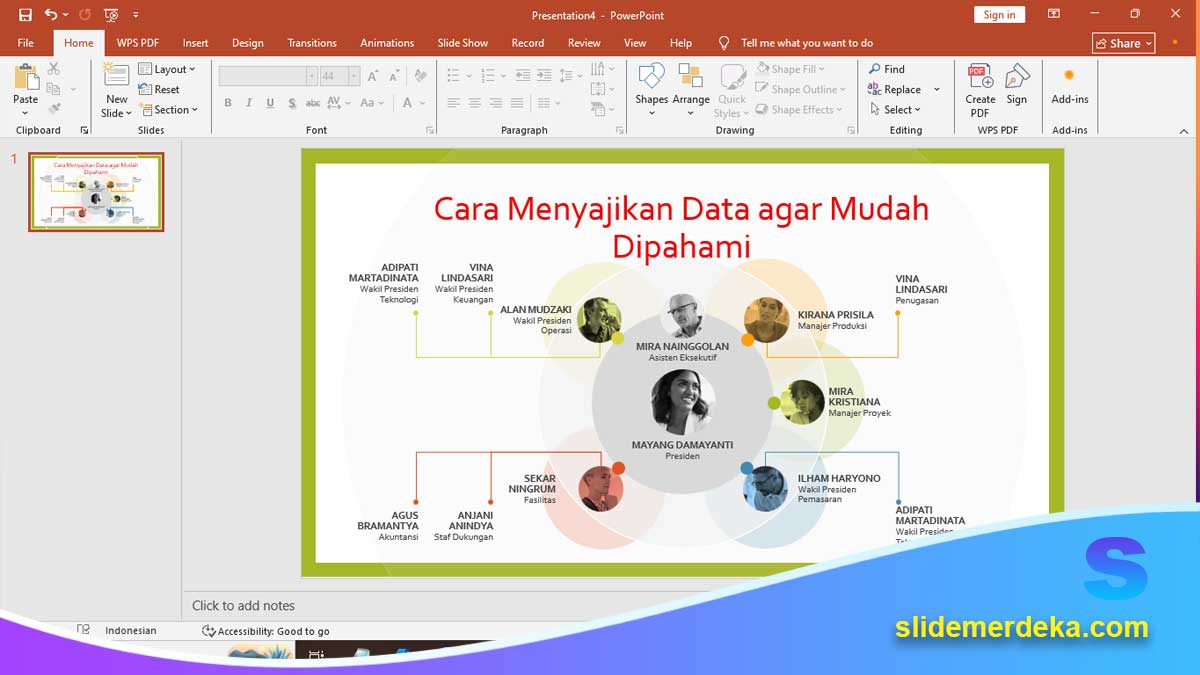This screenshot has width=1200, height=675.
Task: Open the Select dropdown in Editing
Action: click(895, 109)
